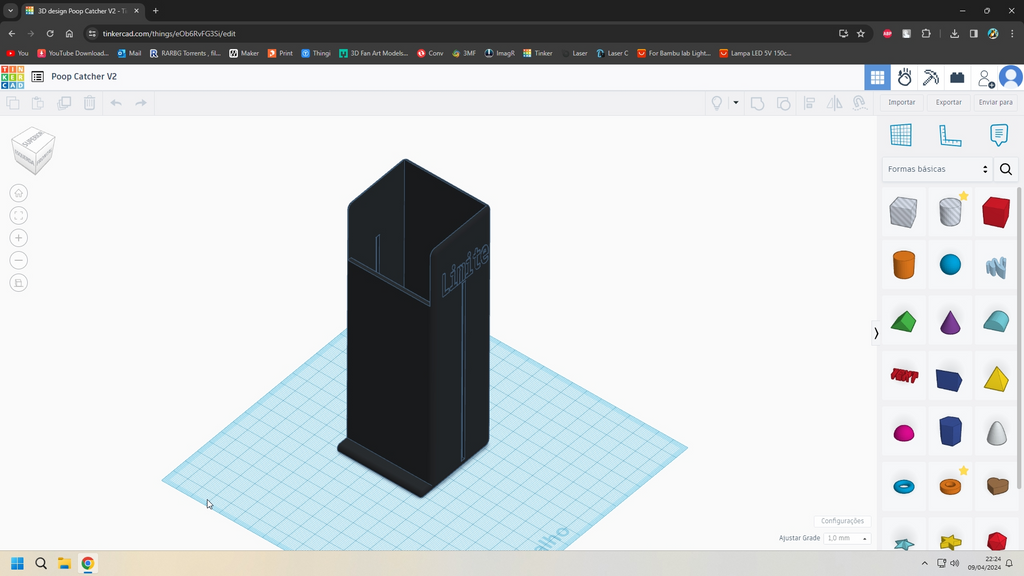Select the teal round roof shape

pyautogui.click(x=996, y=321)
